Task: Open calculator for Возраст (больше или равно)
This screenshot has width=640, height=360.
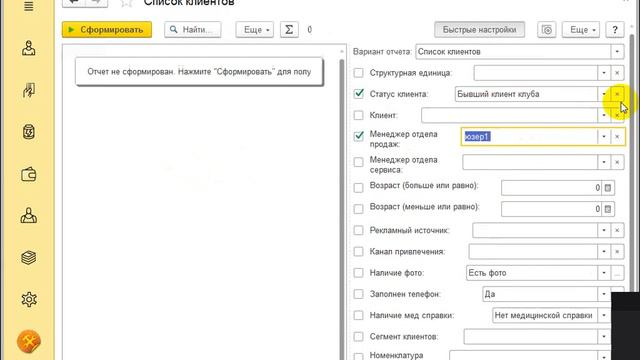Action: point(608,188)
